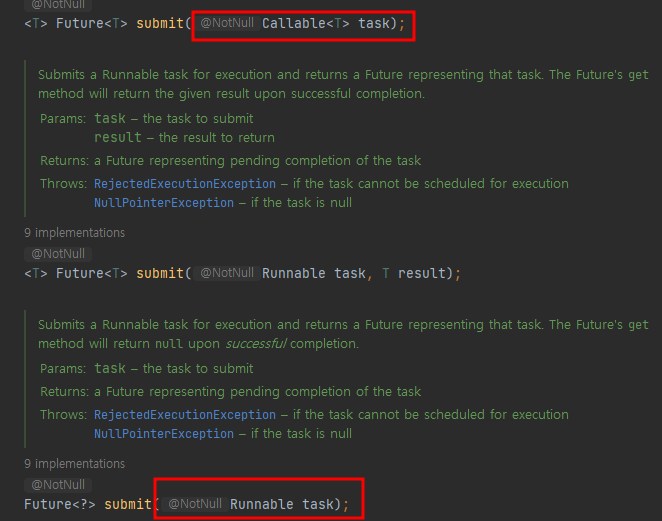This screenshot has height=521, width=662.
Task: Click the Runnable type in 'Runnable task, T result'
Action: (x=293, y=273)
